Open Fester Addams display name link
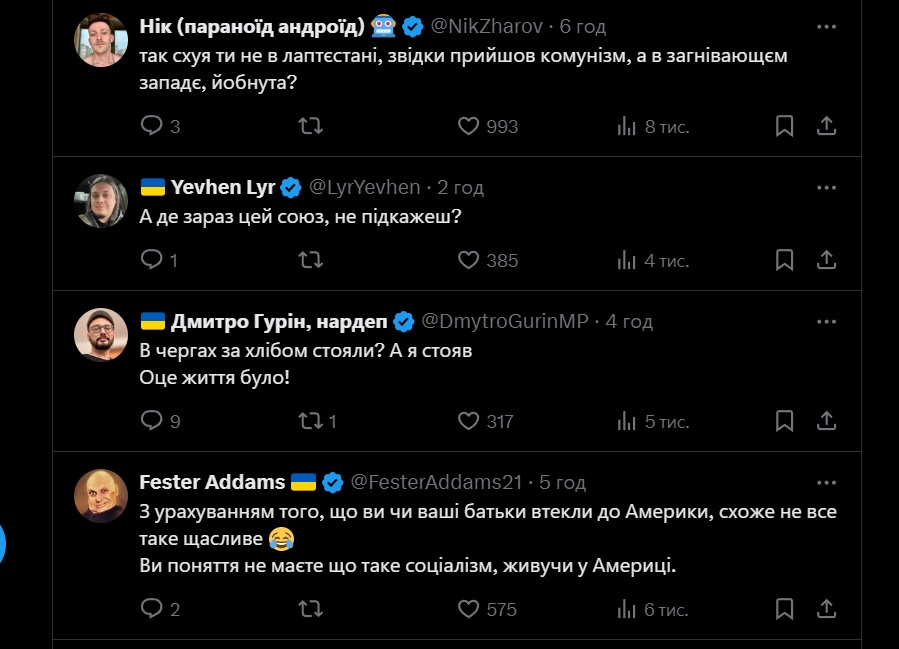 (212, 482)
